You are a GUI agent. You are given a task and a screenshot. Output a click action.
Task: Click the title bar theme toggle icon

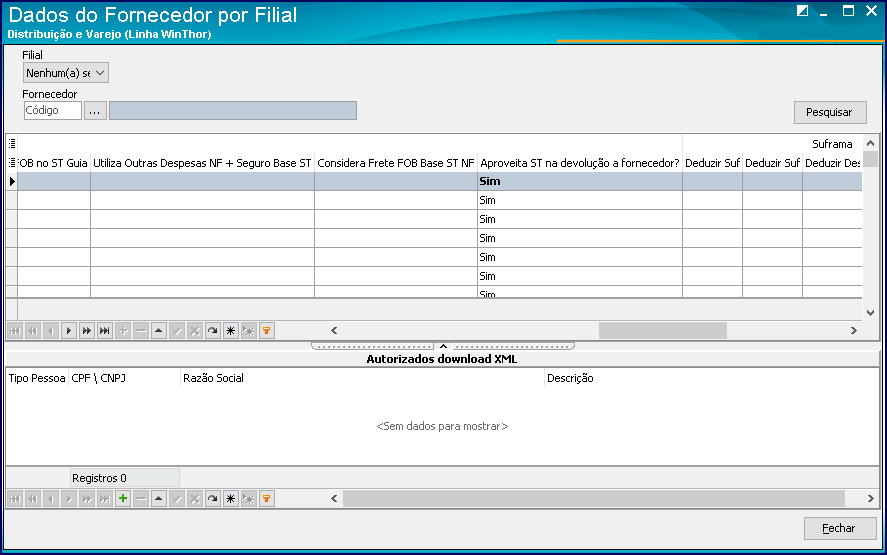tap(802, 11)
